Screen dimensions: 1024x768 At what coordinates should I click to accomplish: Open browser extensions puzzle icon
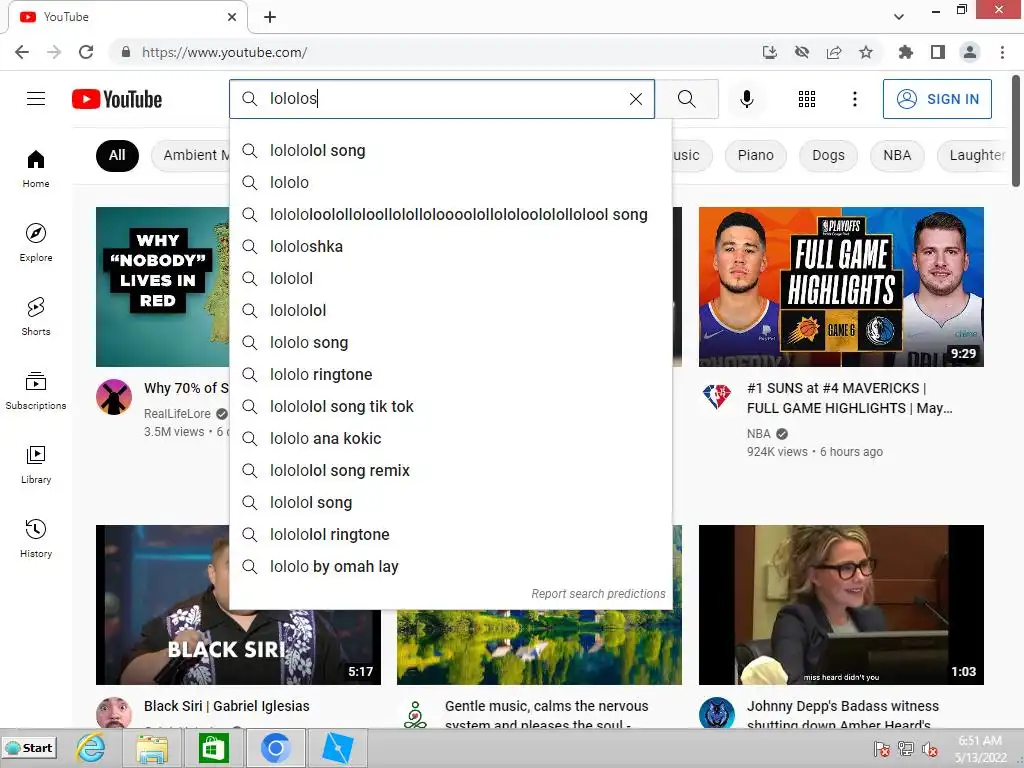(905, 52)
